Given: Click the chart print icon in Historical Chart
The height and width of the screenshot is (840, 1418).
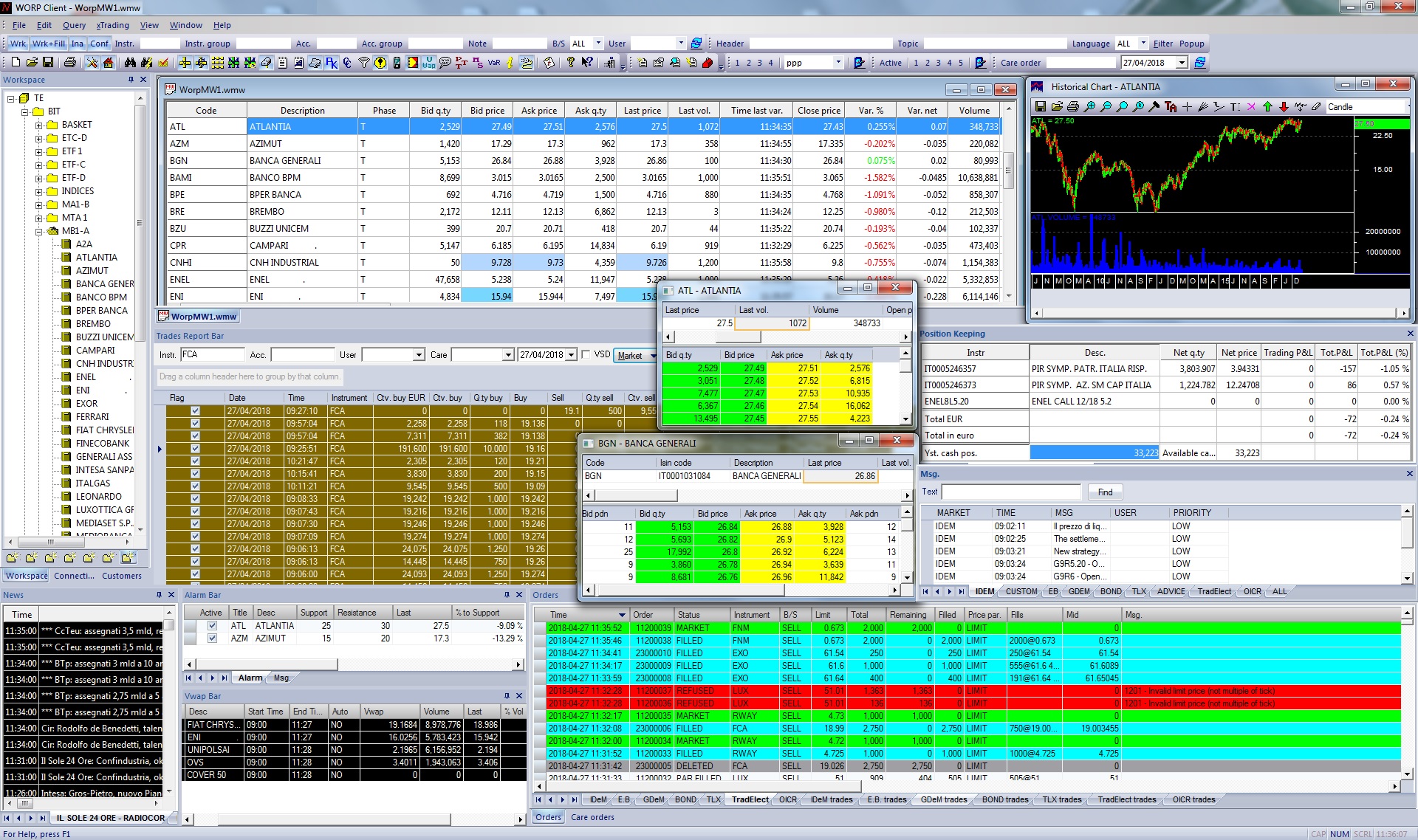Looking at the screenshot, I should pyautogui.click(x=1073, y=107).
